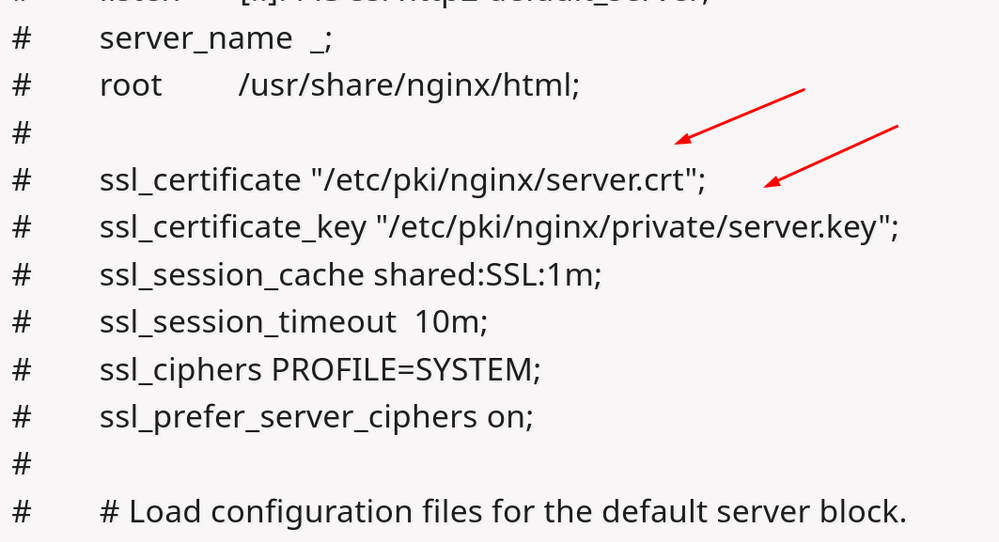Click the "/etc/pki/nginx/server.crt" path
The width and height of the screenshot is (999, 542).
(506, 181)
